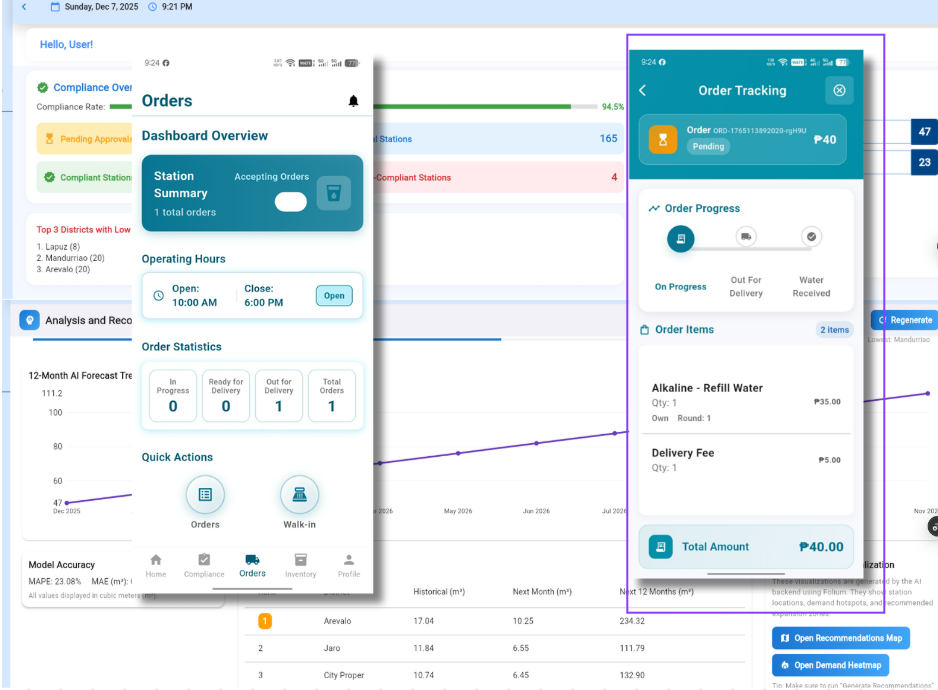This screenshot has height=690, width=938.
Task: Open the Recommendations Map
Action: click(x=841, y=638)
